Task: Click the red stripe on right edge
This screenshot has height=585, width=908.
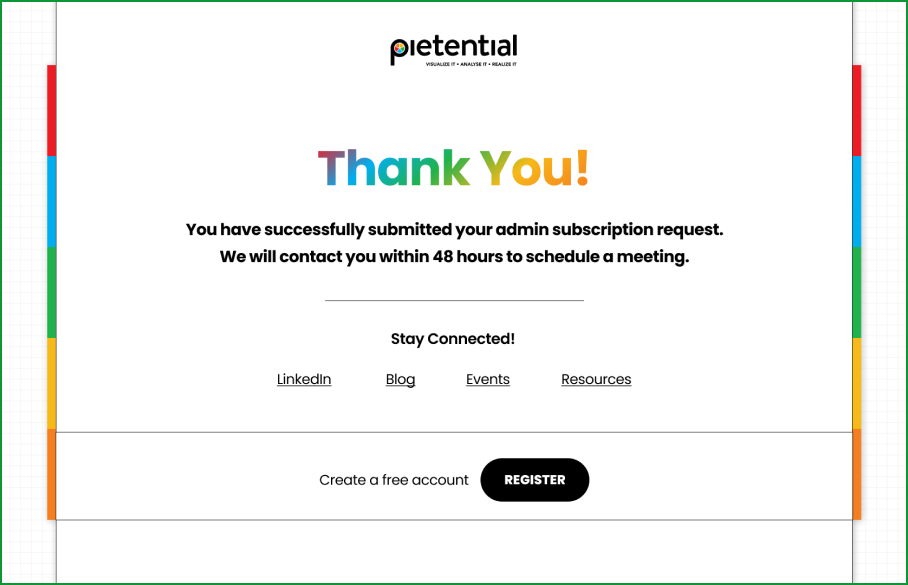Action: [x=857, y=111]
